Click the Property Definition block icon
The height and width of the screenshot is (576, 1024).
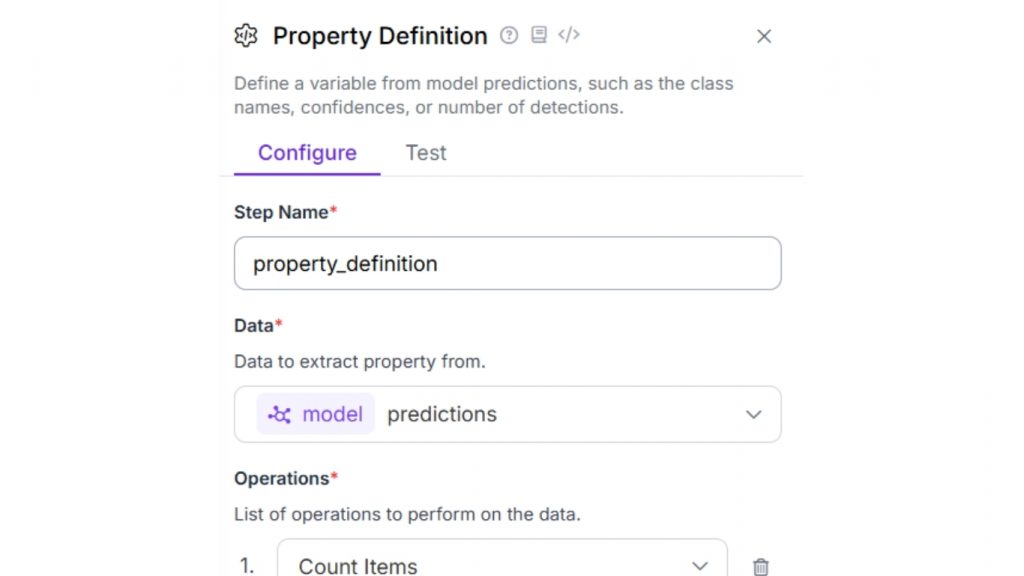246,36
